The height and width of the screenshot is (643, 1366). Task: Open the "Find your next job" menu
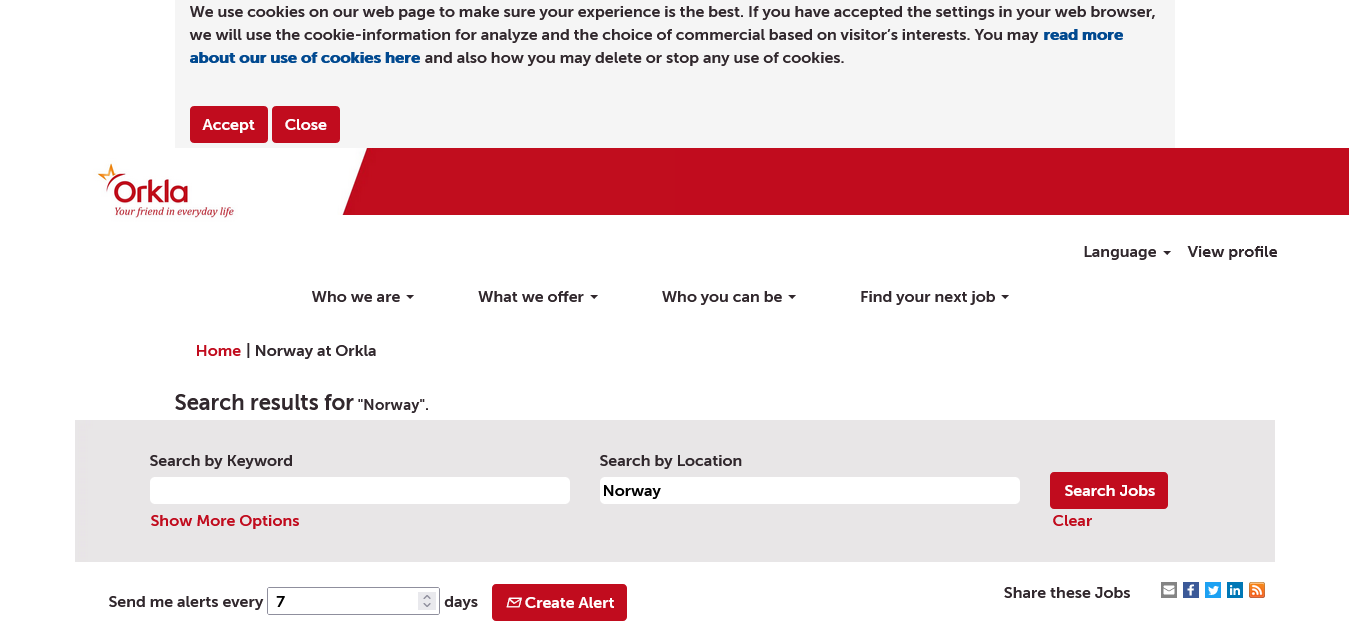[x=934, y=297]
